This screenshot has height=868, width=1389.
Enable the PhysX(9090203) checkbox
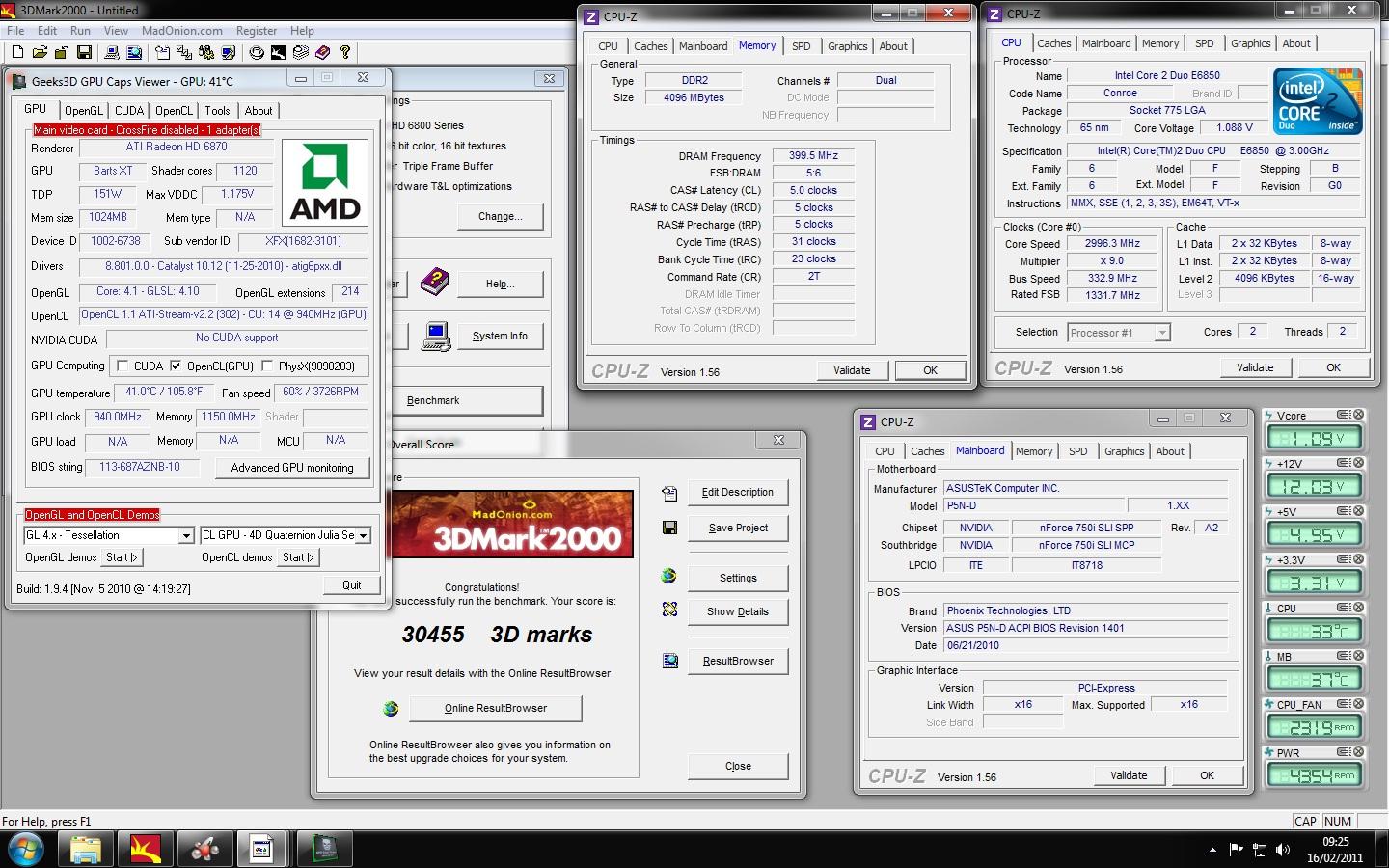pyautogui.click(x=267, y=366)
